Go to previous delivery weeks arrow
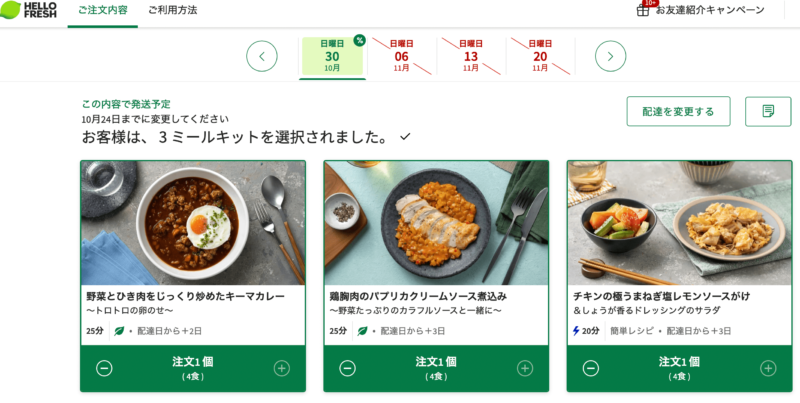800x403 pixels. point(262,56)
